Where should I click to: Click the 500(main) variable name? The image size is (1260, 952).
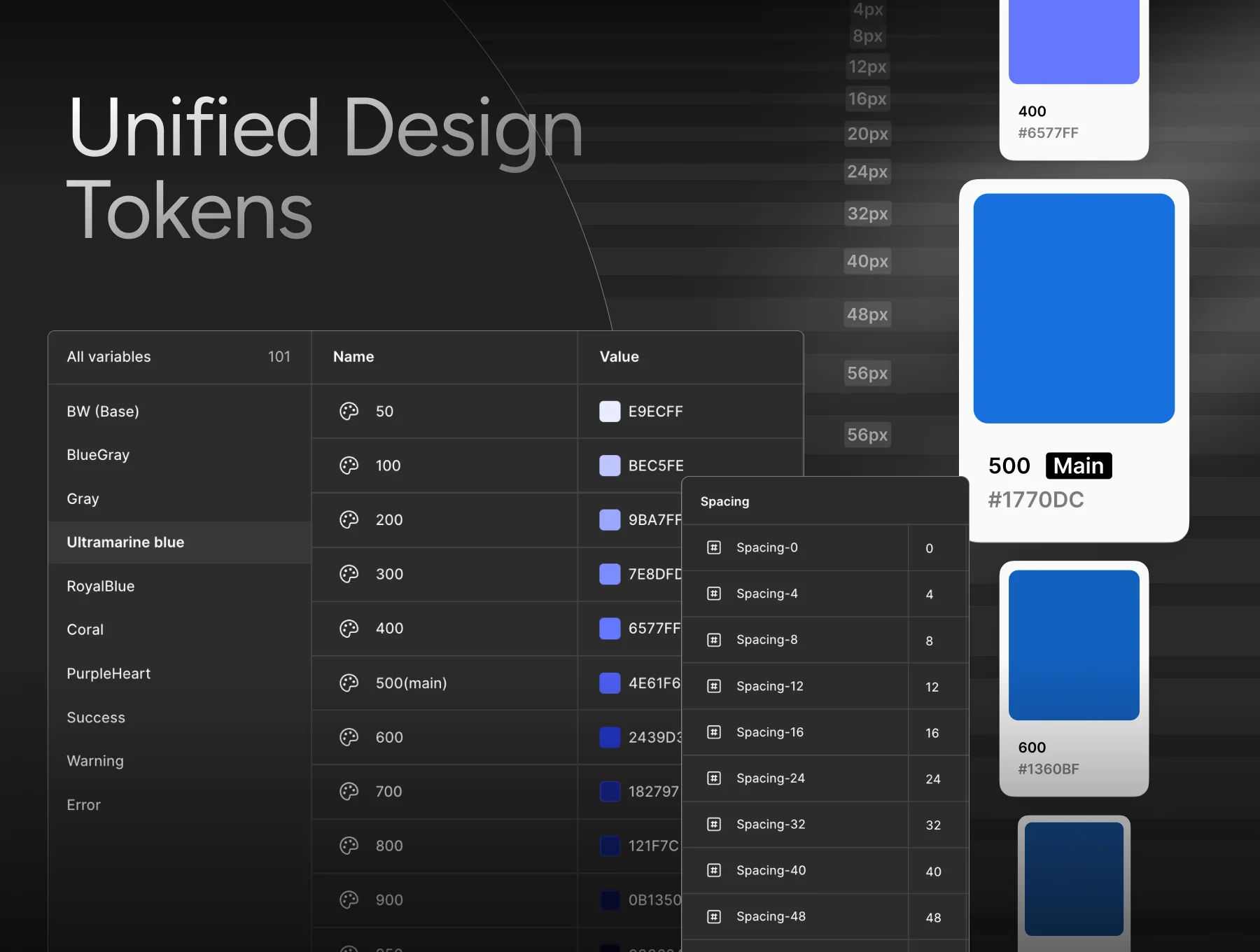411,683
